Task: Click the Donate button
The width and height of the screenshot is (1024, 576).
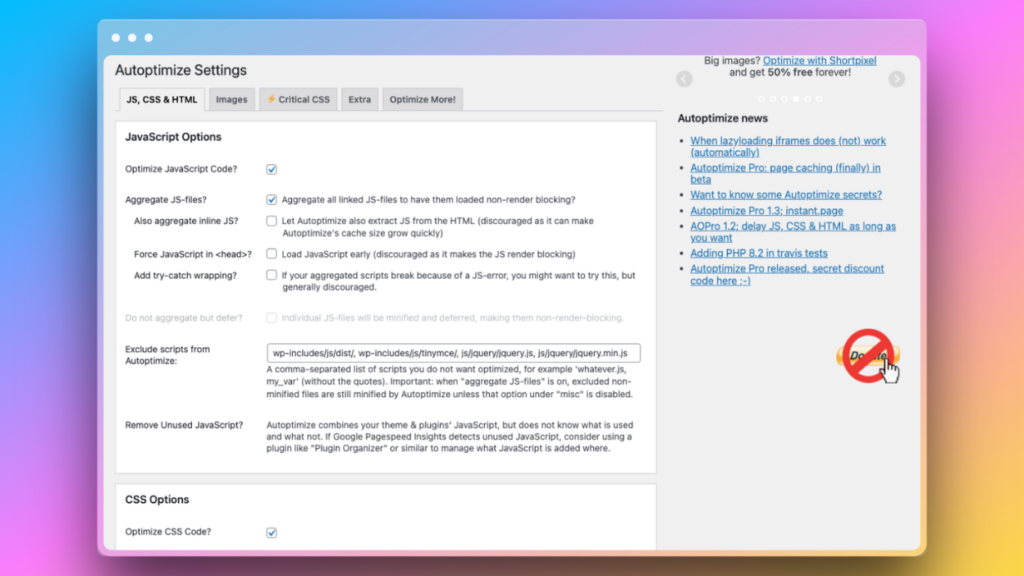Action: coord(868,356)
